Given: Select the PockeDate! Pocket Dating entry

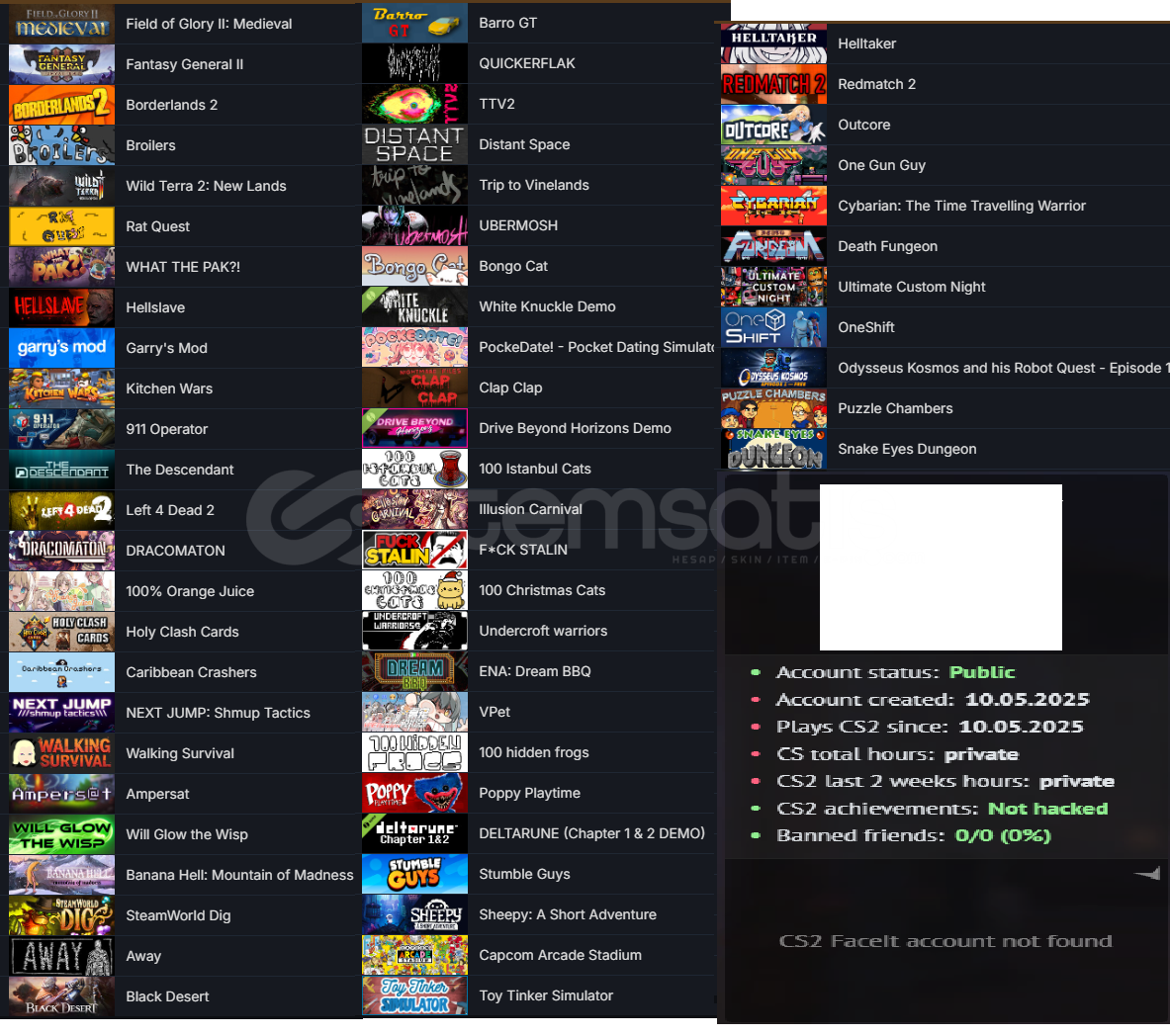Looking at the screenshot, I should (597, 347).
